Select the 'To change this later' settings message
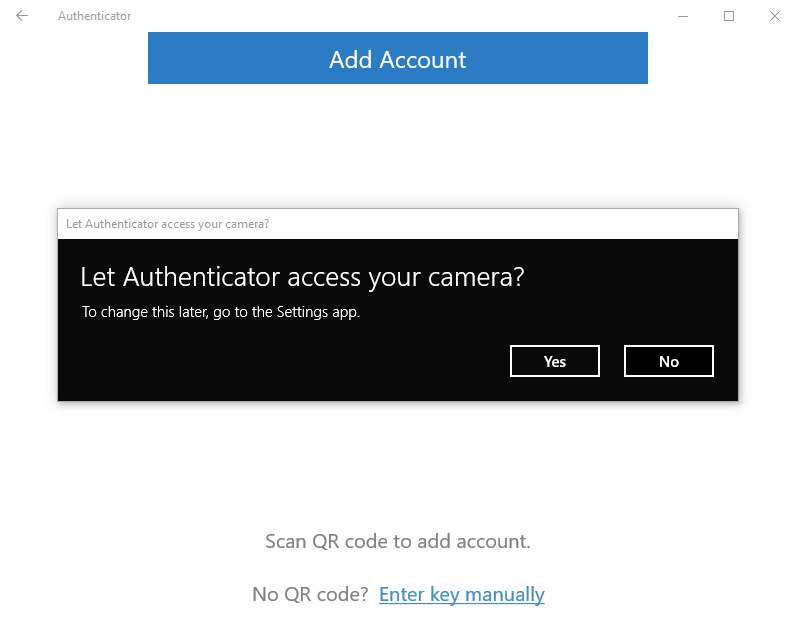796x631 pixels. pos(221,312)
